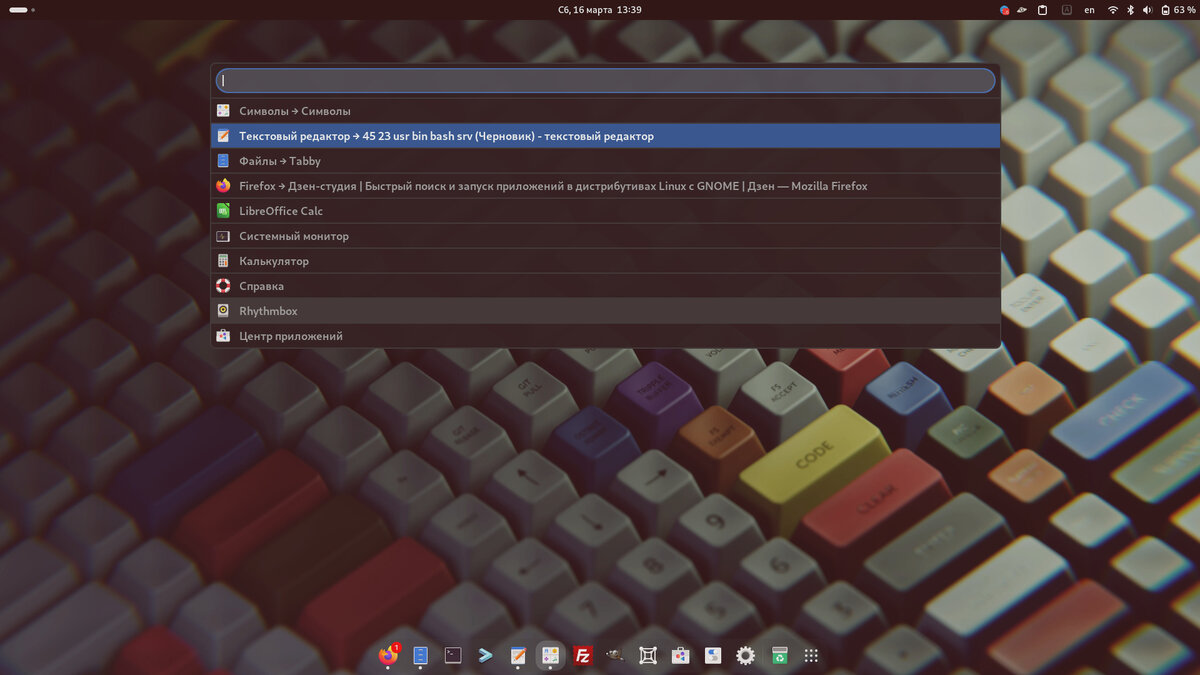Open the Tabby terminal dock icon

(485, 656)
